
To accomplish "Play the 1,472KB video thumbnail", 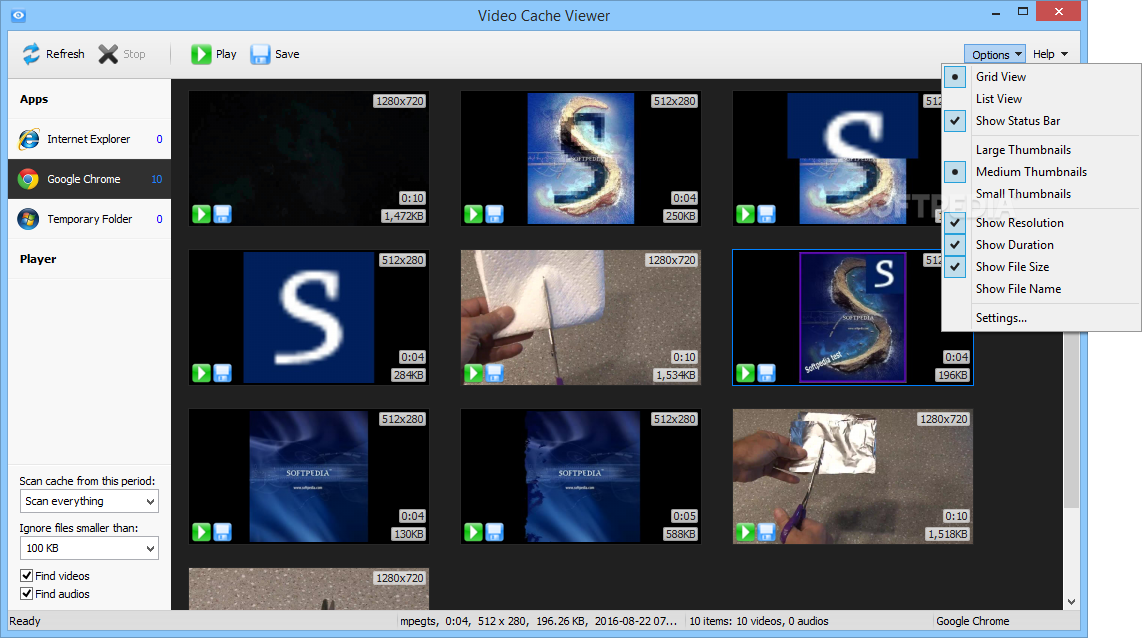I will point(202,214).
